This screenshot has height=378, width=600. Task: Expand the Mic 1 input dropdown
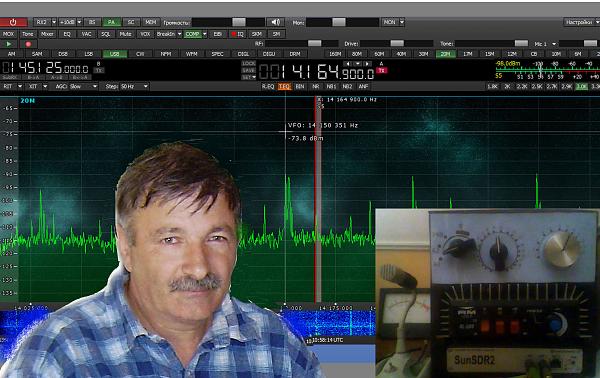click(554, 44)
